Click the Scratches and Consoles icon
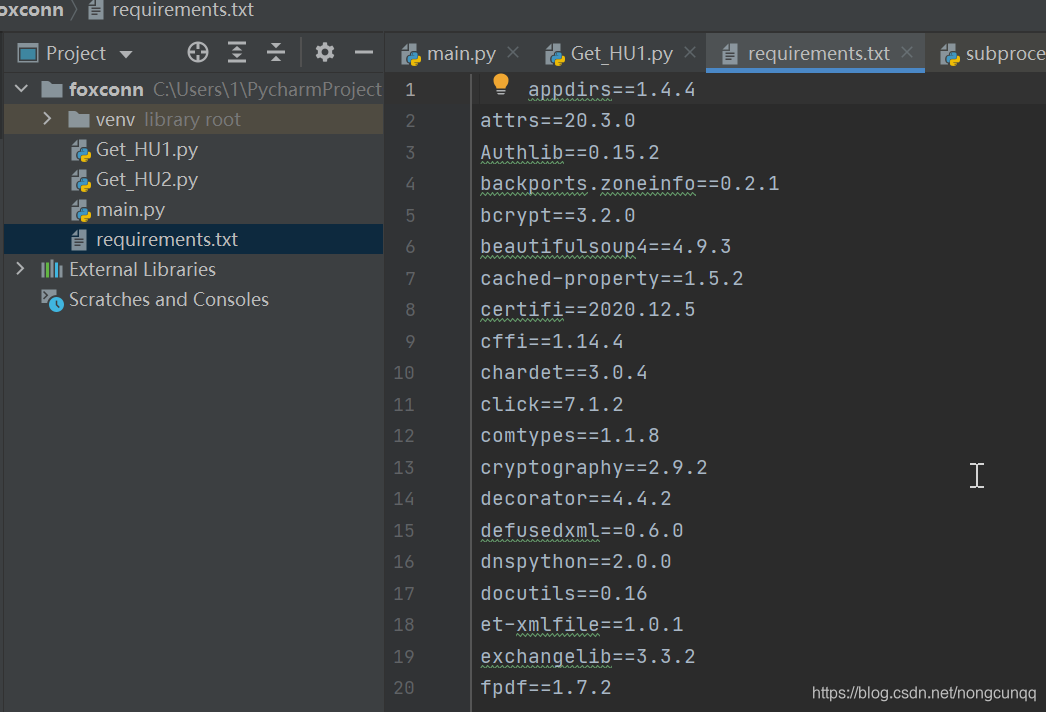This screenshot has width=1046, height=712. (52, 300)
